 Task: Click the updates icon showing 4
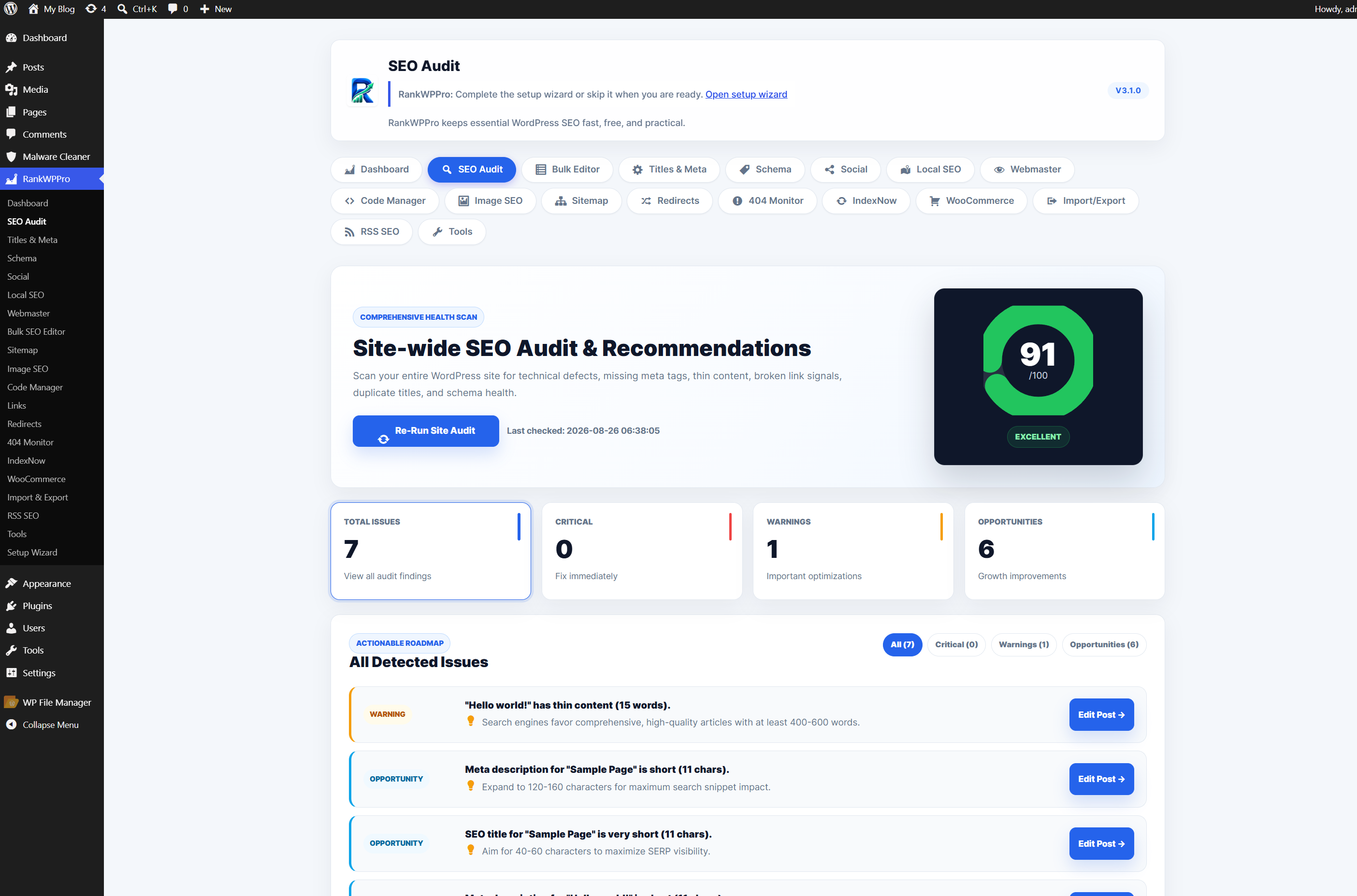96,9
